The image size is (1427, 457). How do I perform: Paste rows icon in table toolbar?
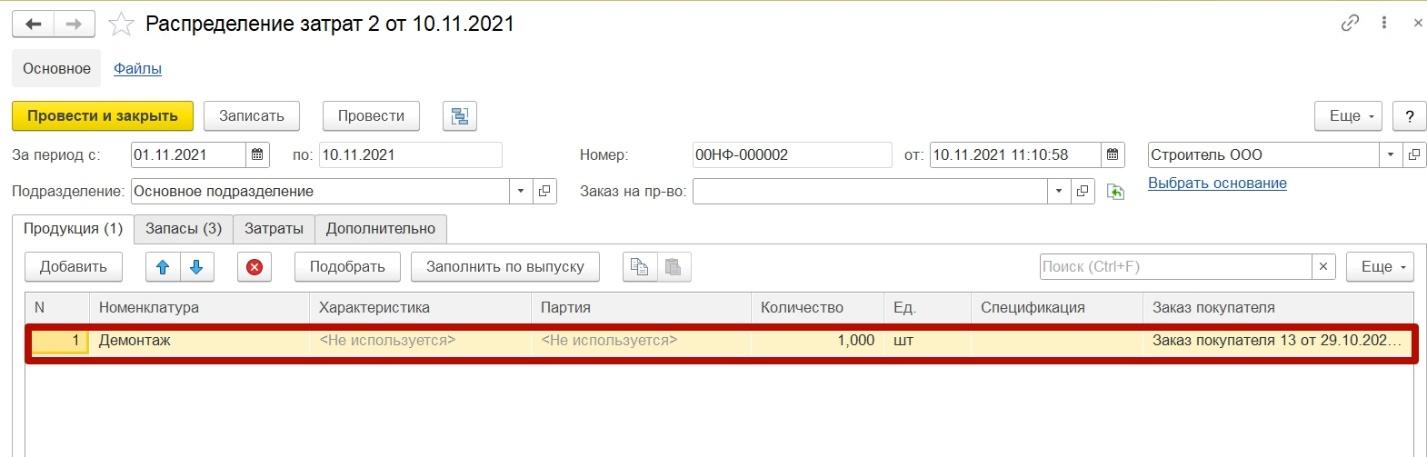point(673,267)
